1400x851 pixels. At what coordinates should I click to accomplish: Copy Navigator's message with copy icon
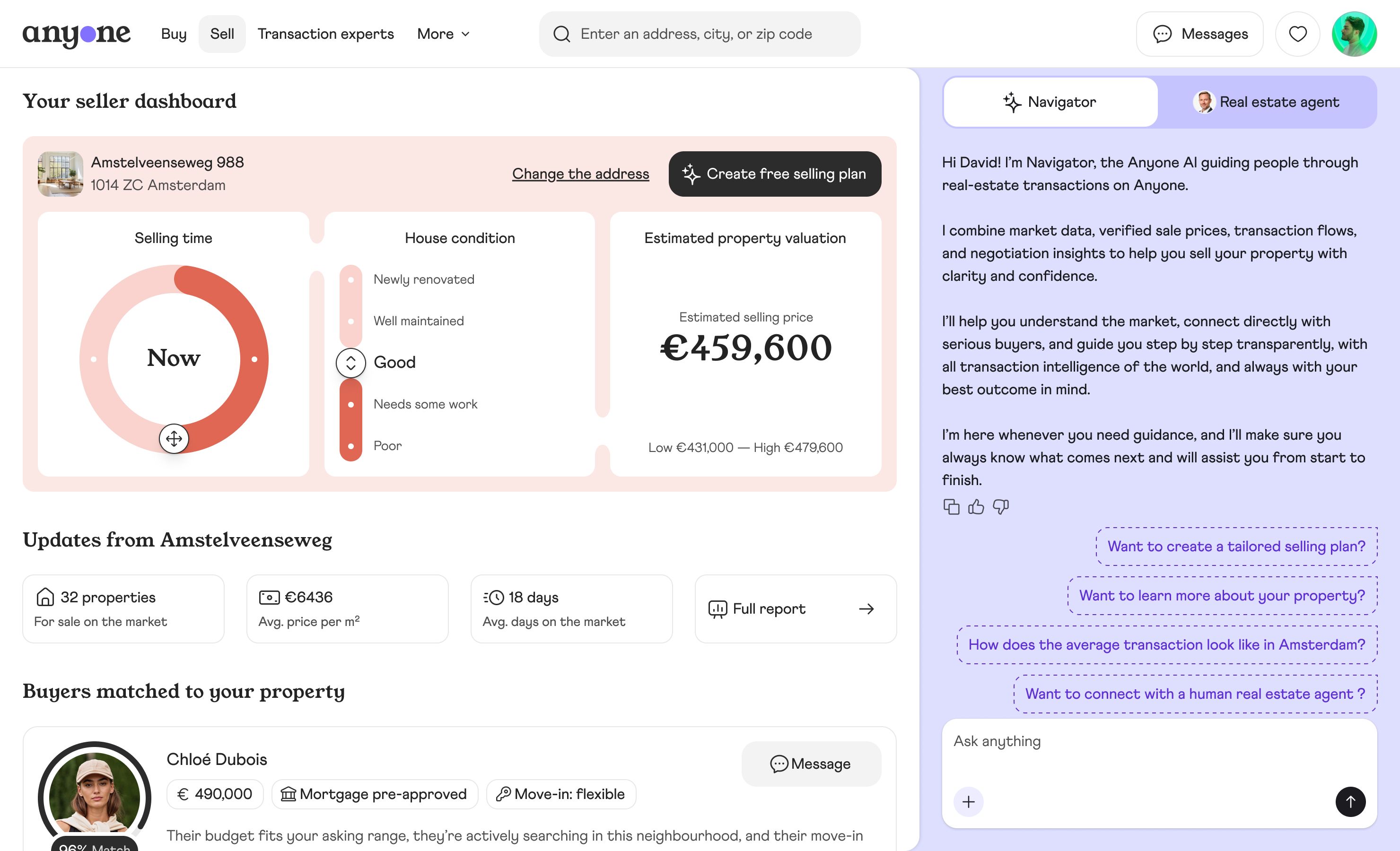[x=951, y=506]
